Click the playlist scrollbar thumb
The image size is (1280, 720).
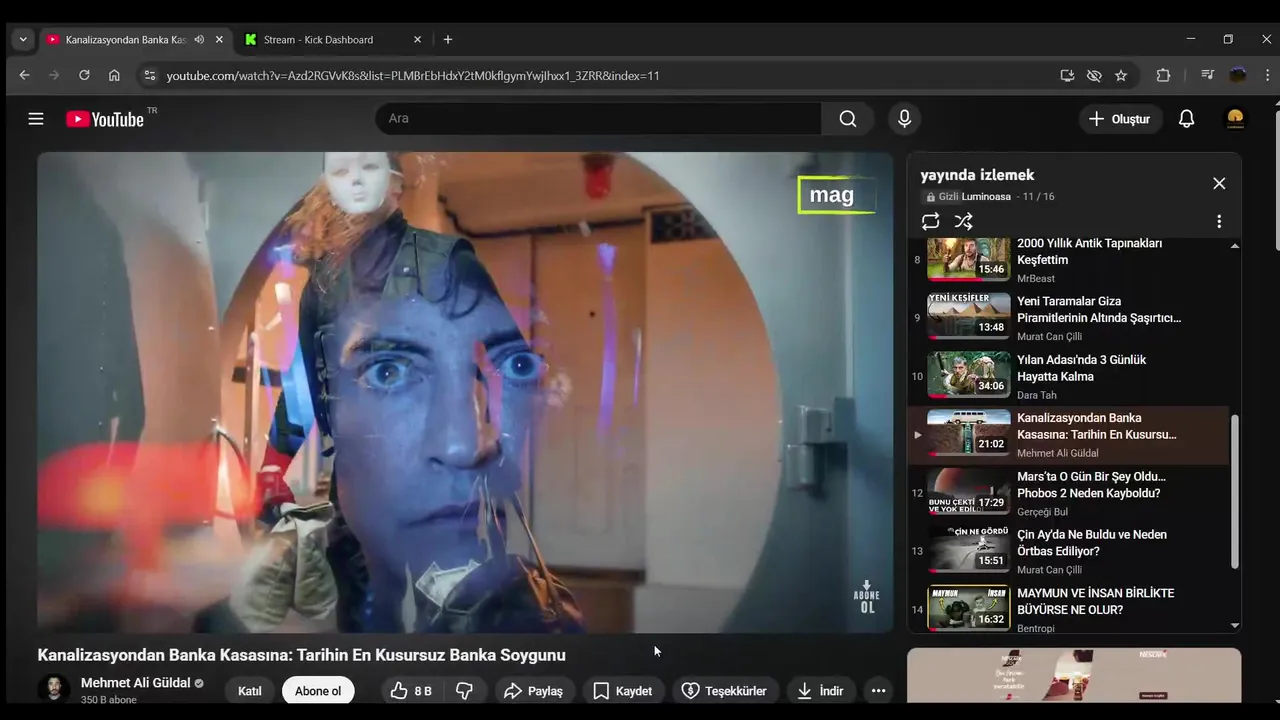coord(1234,493)
